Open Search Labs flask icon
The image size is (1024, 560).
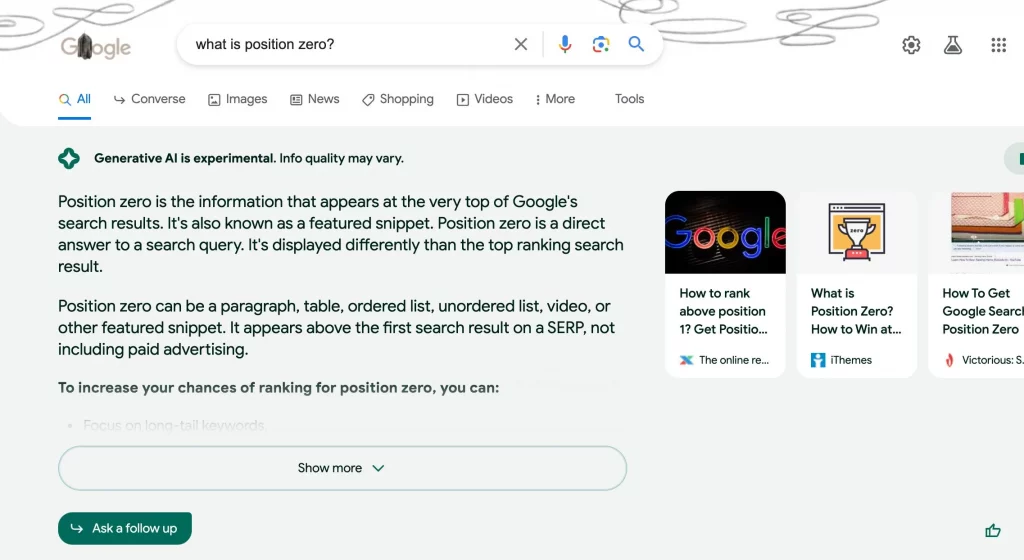tap(953, 45)
